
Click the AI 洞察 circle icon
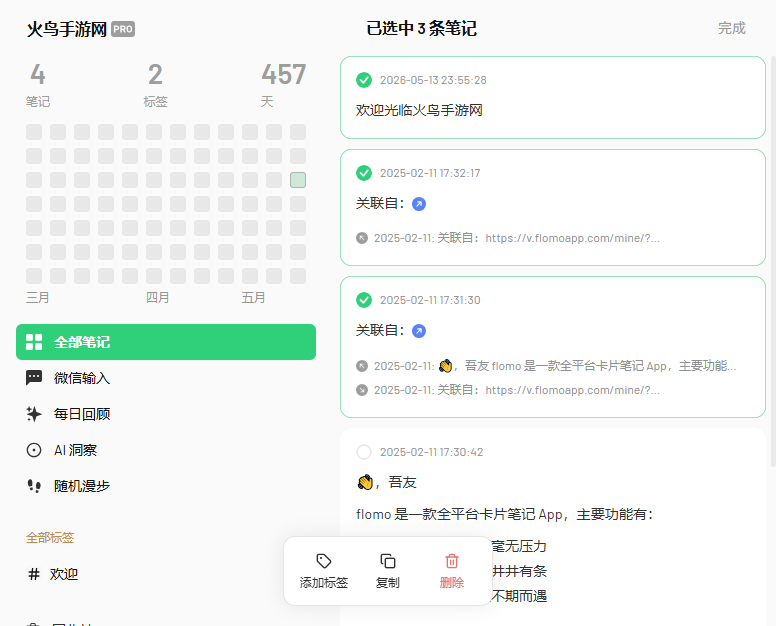[34, 450]
